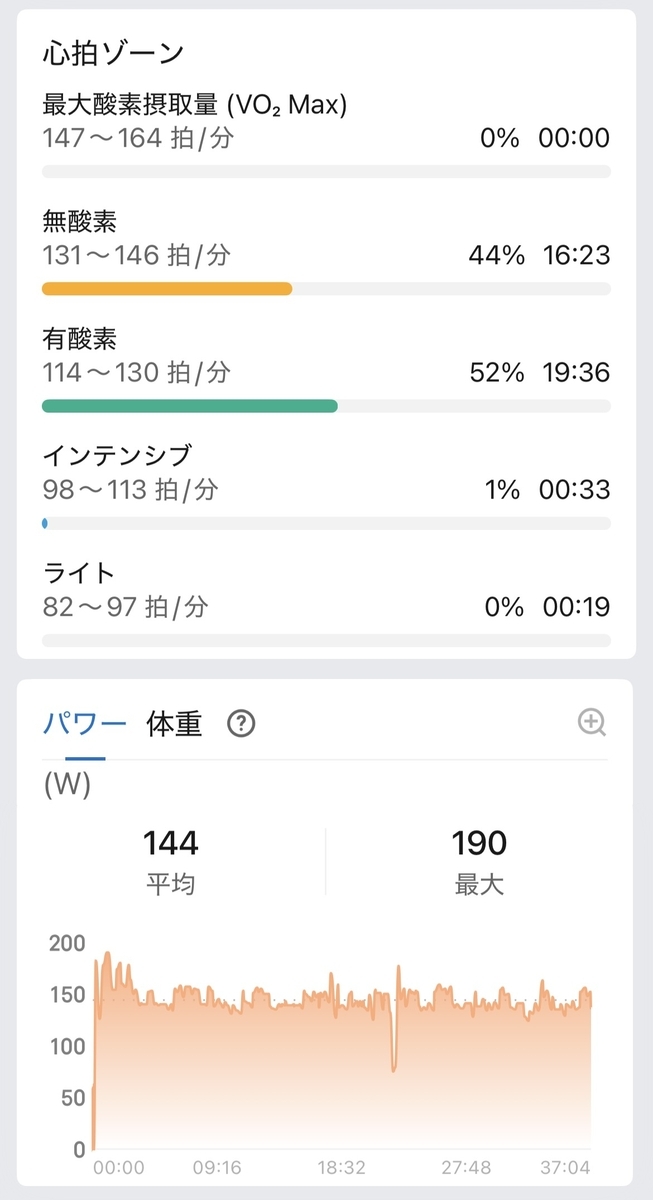Tap the 心拍ゾーン section heading
Screen dimensions: 653x1200
[x=113, y=54]
